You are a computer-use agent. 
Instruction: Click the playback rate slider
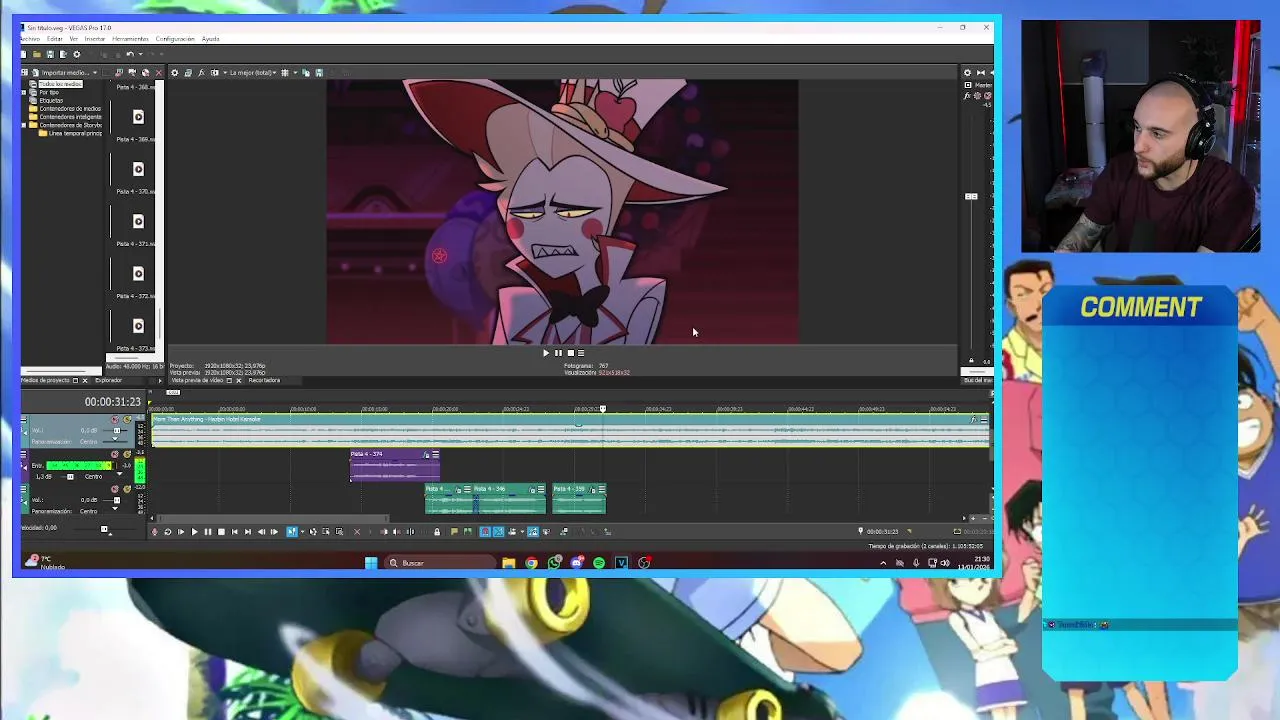104,529
